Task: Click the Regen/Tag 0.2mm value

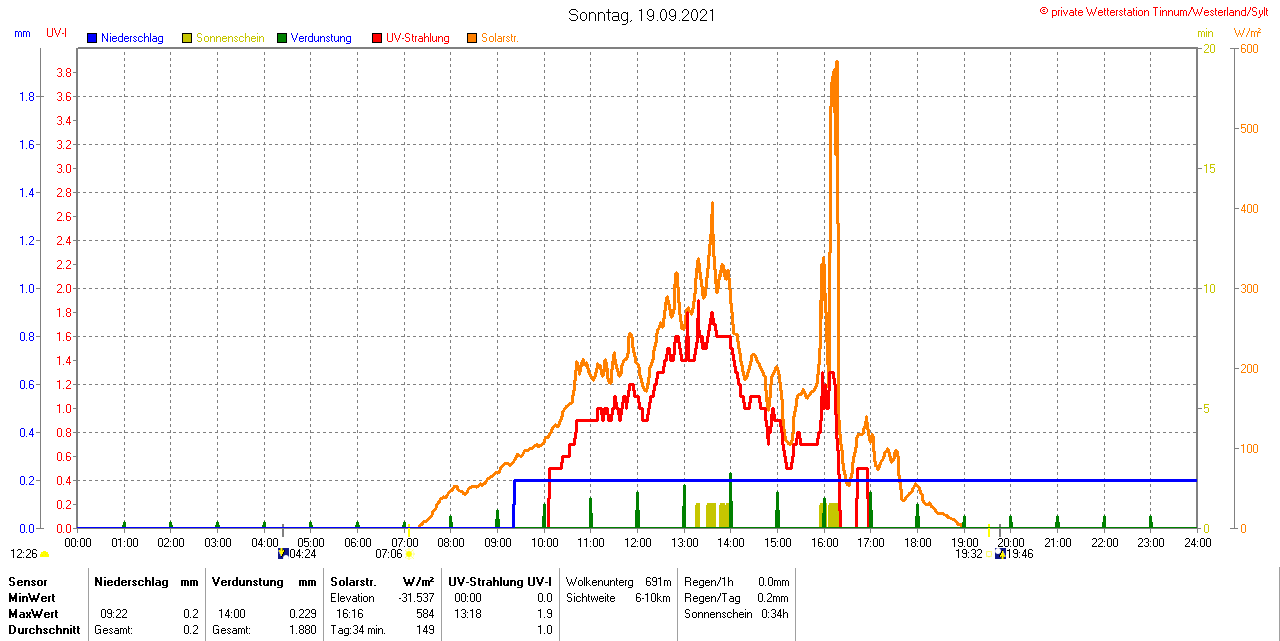Action: pyautogui.click(x=773, y=597)
